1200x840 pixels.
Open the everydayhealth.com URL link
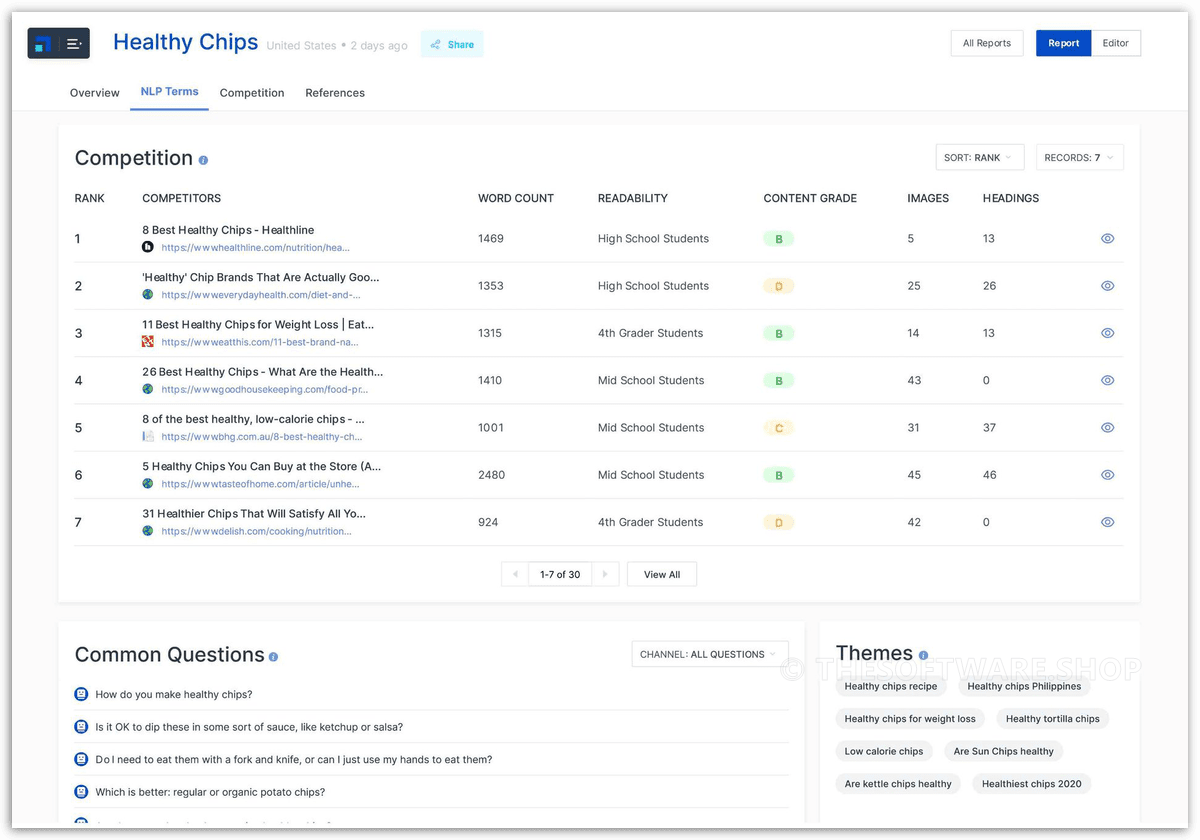[261, 295]
